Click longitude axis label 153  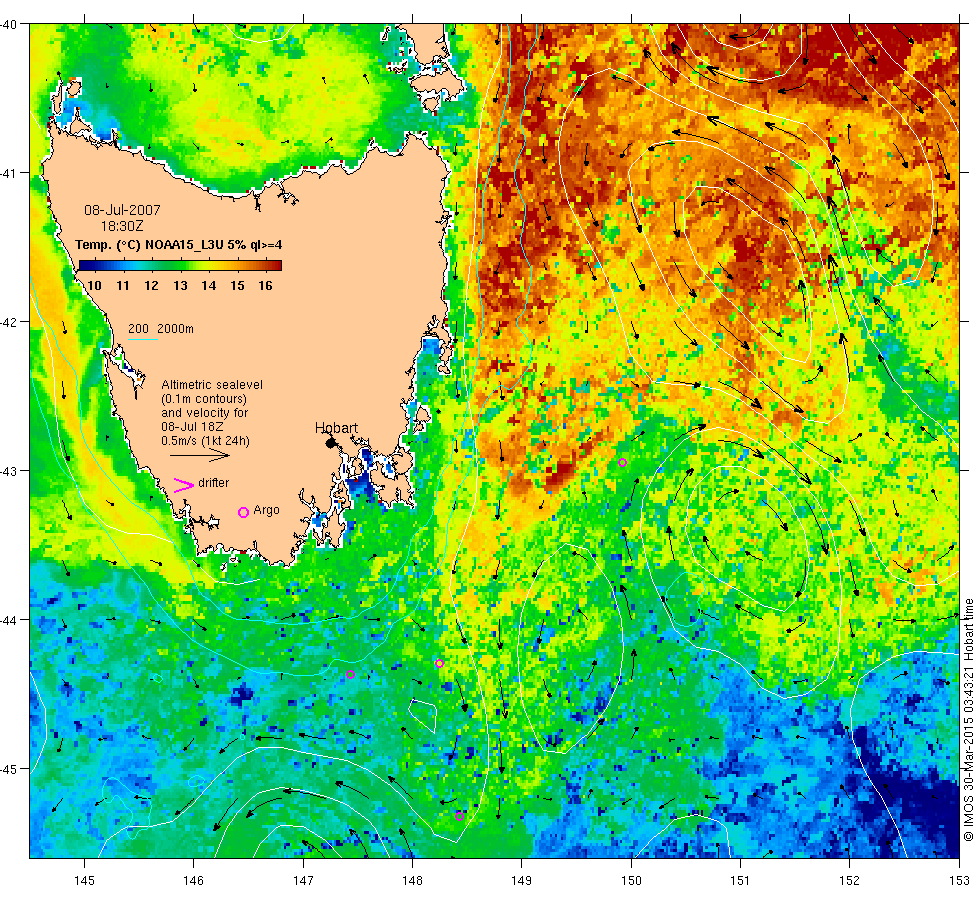tap(959, 881)
